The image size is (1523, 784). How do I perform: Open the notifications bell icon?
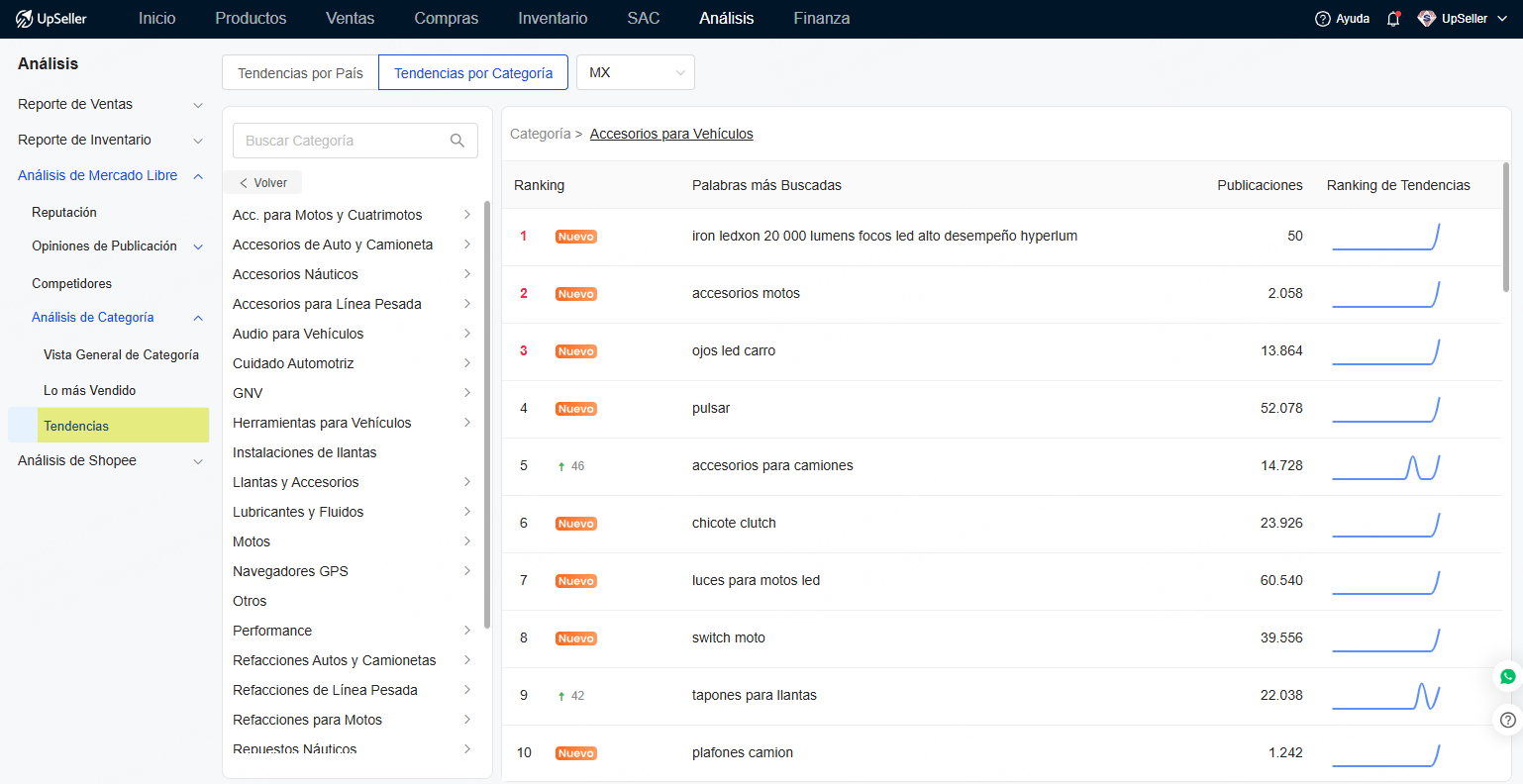pos(1393,19)
